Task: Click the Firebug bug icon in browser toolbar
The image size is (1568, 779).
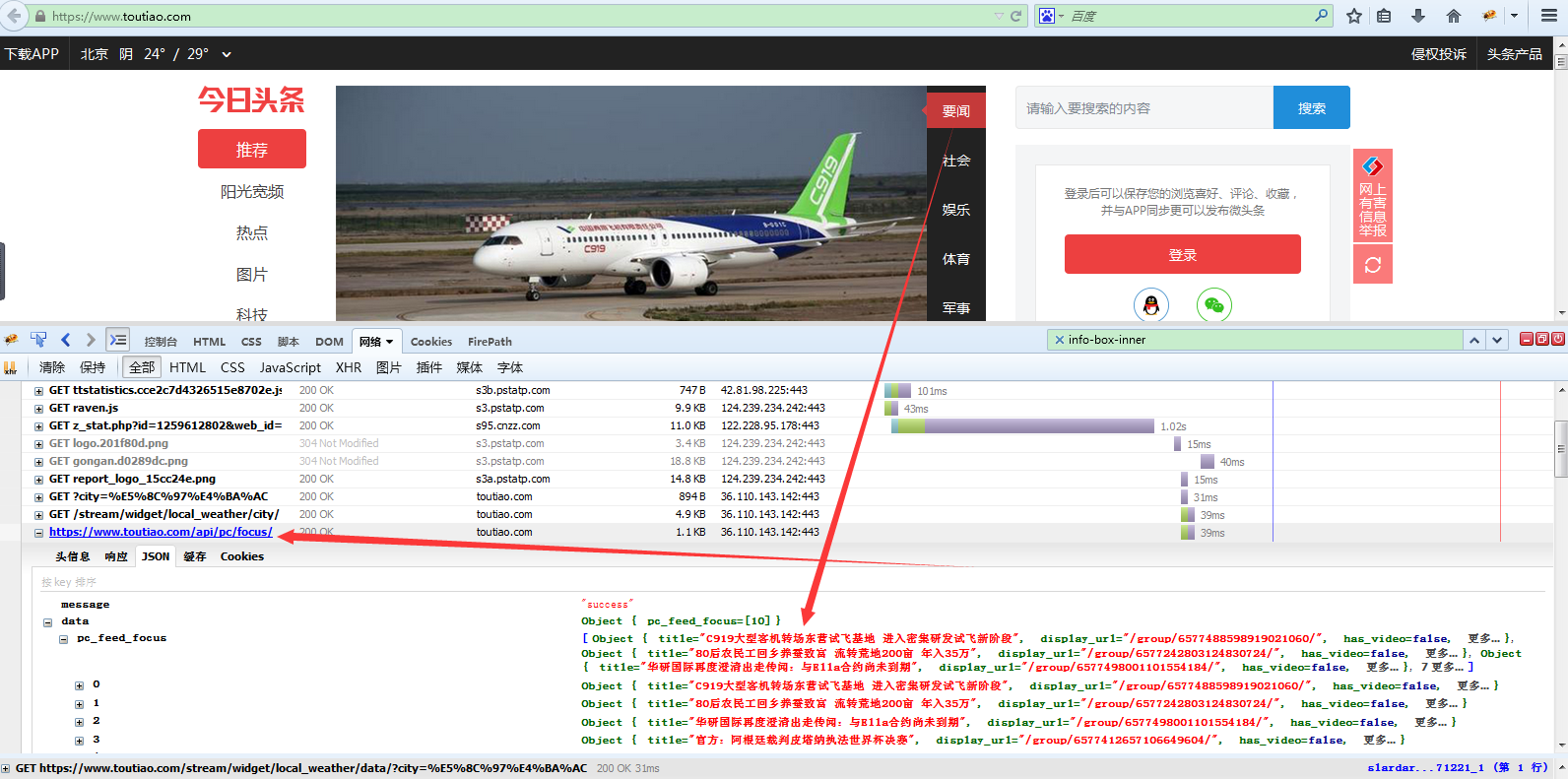Action: 1489,16
